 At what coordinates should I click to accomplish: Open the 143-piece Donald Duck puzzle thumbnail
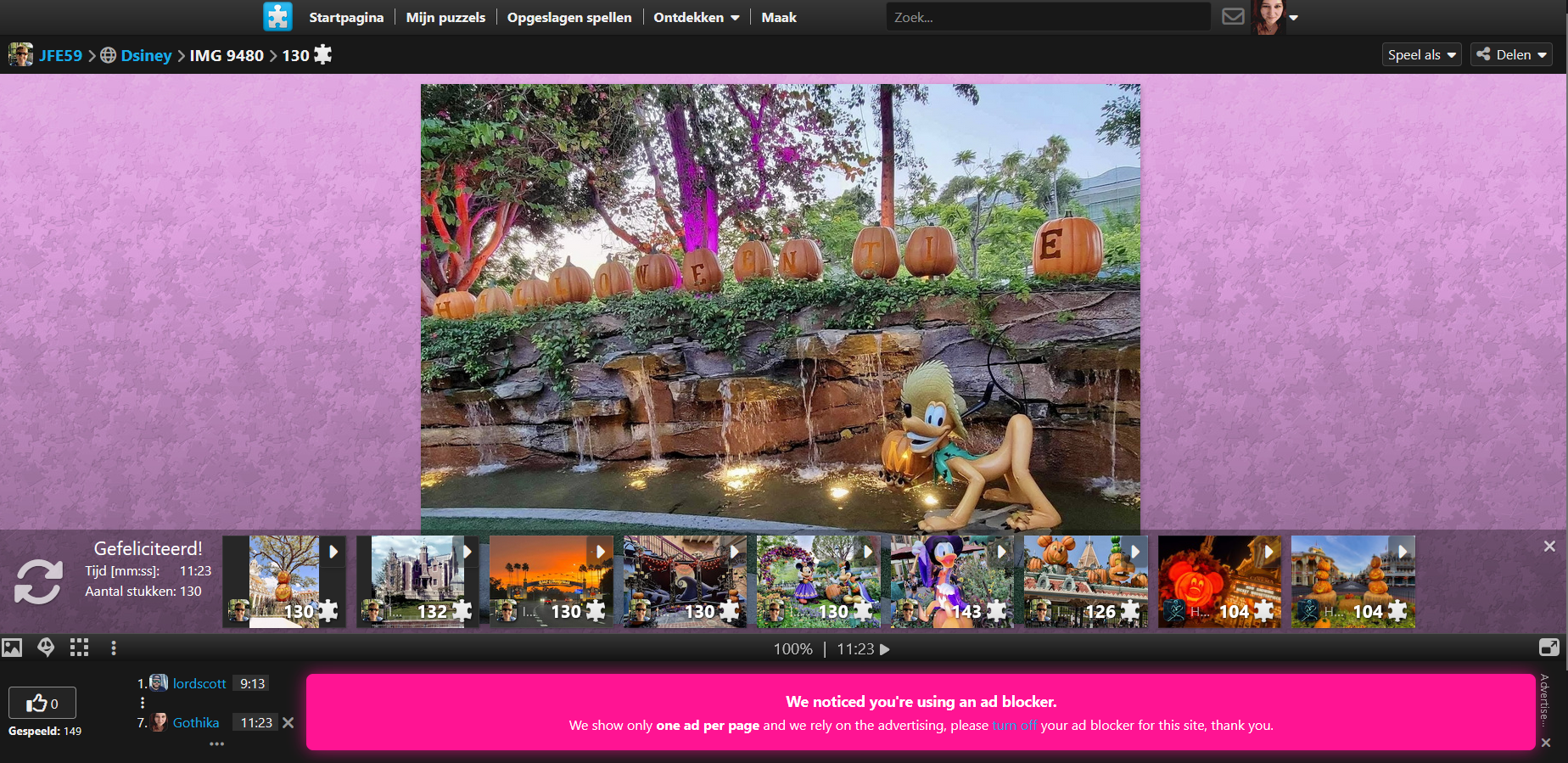click(951, 582)
